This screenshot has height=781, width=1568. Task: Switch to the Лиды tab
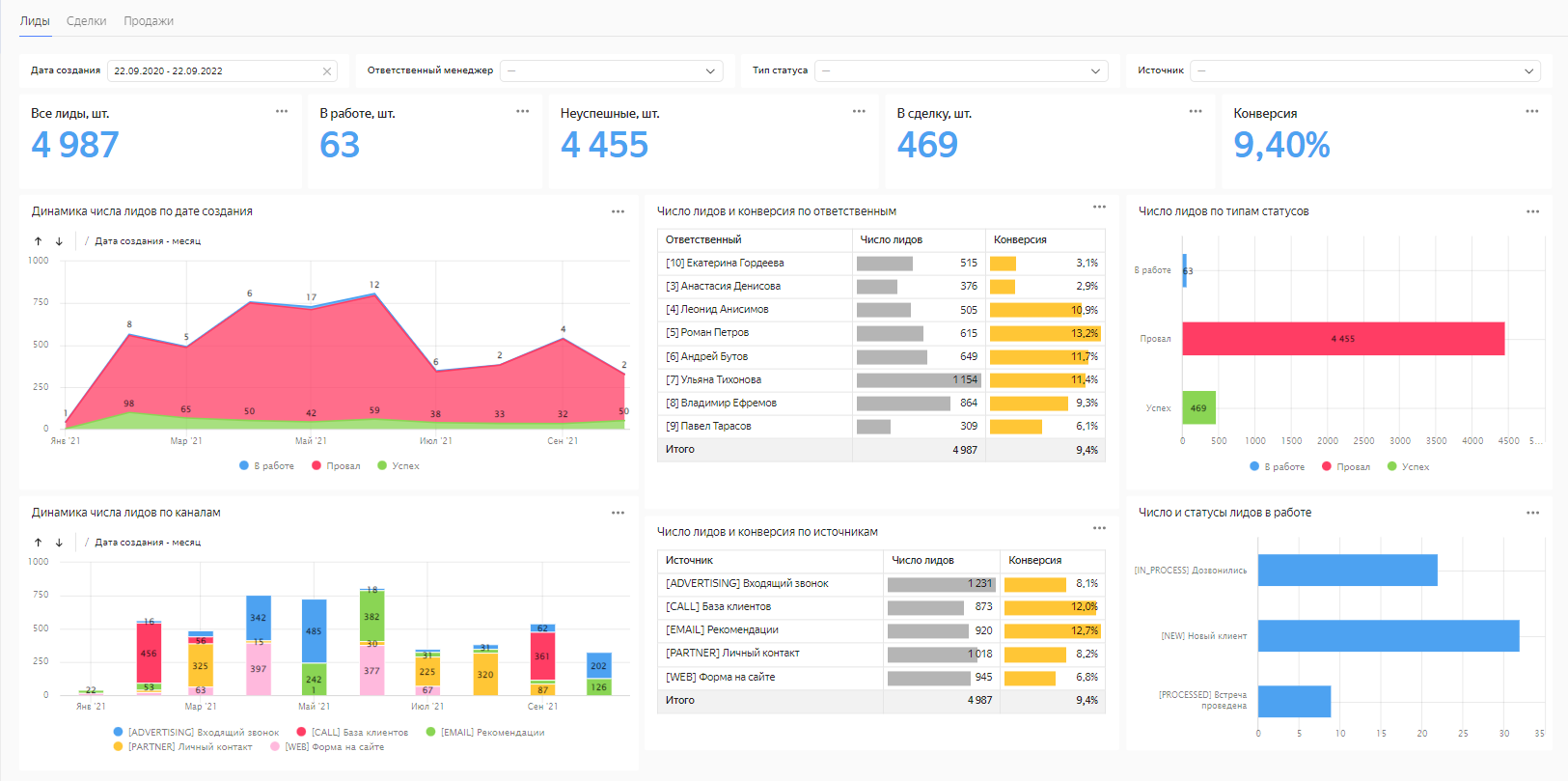(x=35, y=20)
